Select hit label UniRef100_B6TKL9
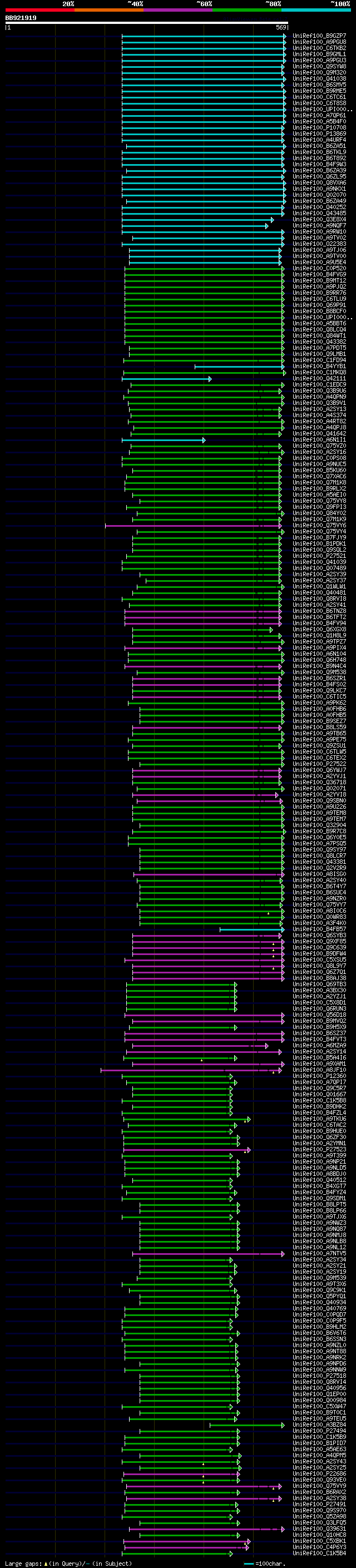Image resolution: width=356 pixels, height=1568 pixels. coord(319,152)
